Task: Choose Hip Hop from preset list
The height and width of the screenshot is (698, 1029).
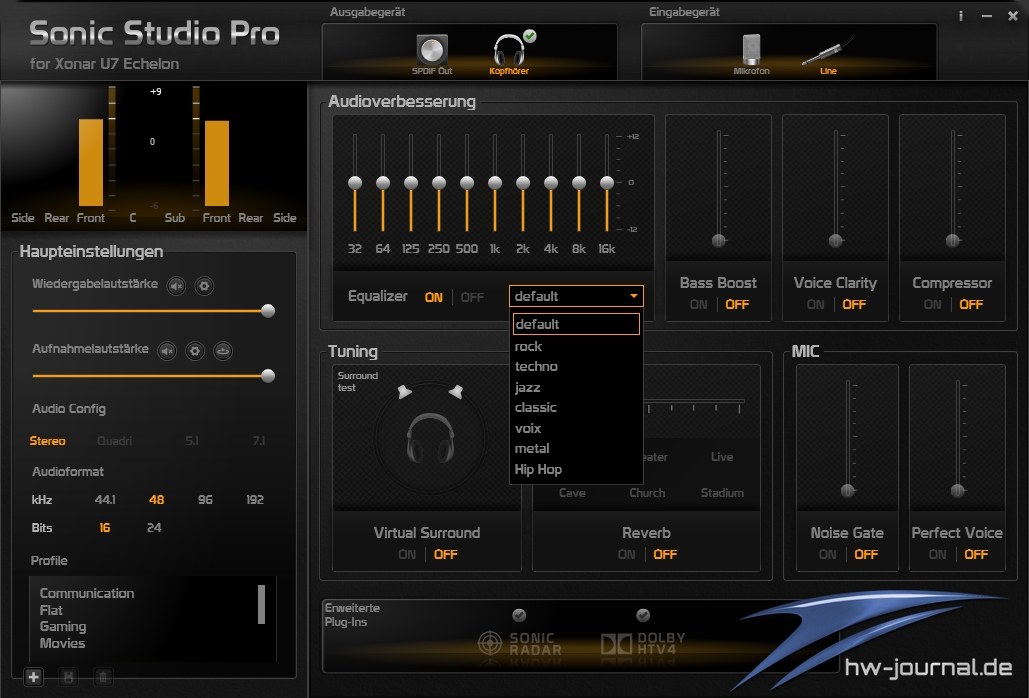Action: coord(538,469)
